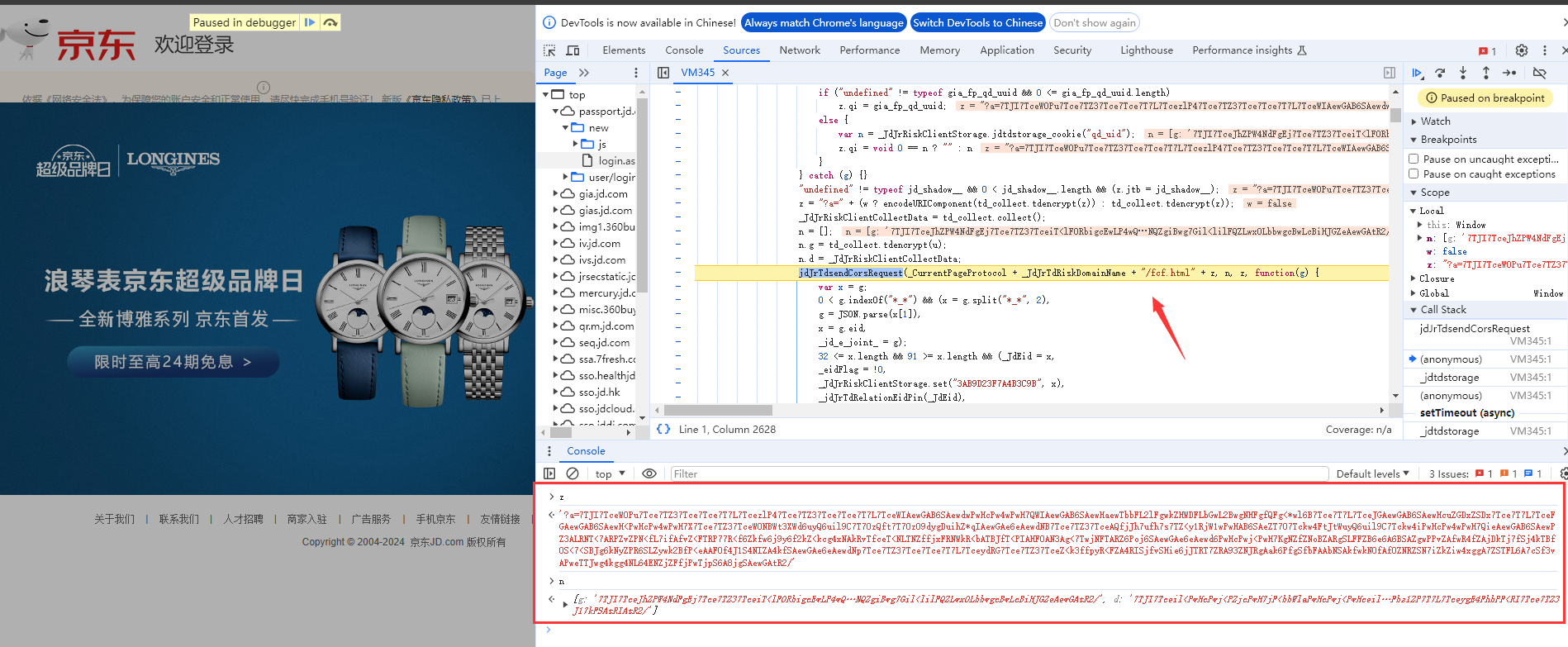Enable Pause on caught exceptions

1414,174
